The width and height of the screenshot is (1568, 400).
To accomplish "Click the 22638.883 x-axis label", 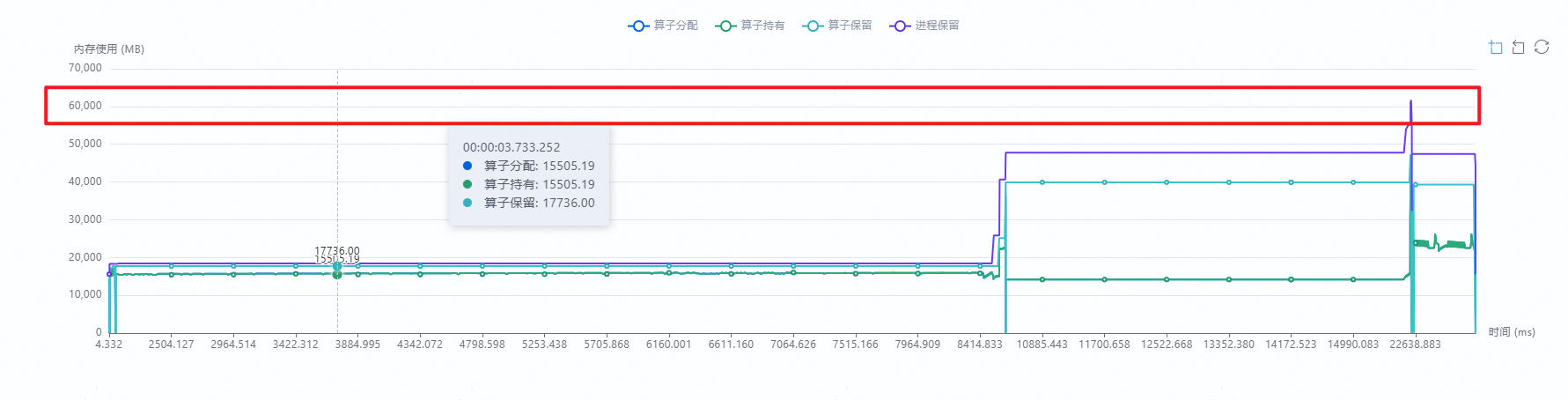I will tap(1416, 344).
